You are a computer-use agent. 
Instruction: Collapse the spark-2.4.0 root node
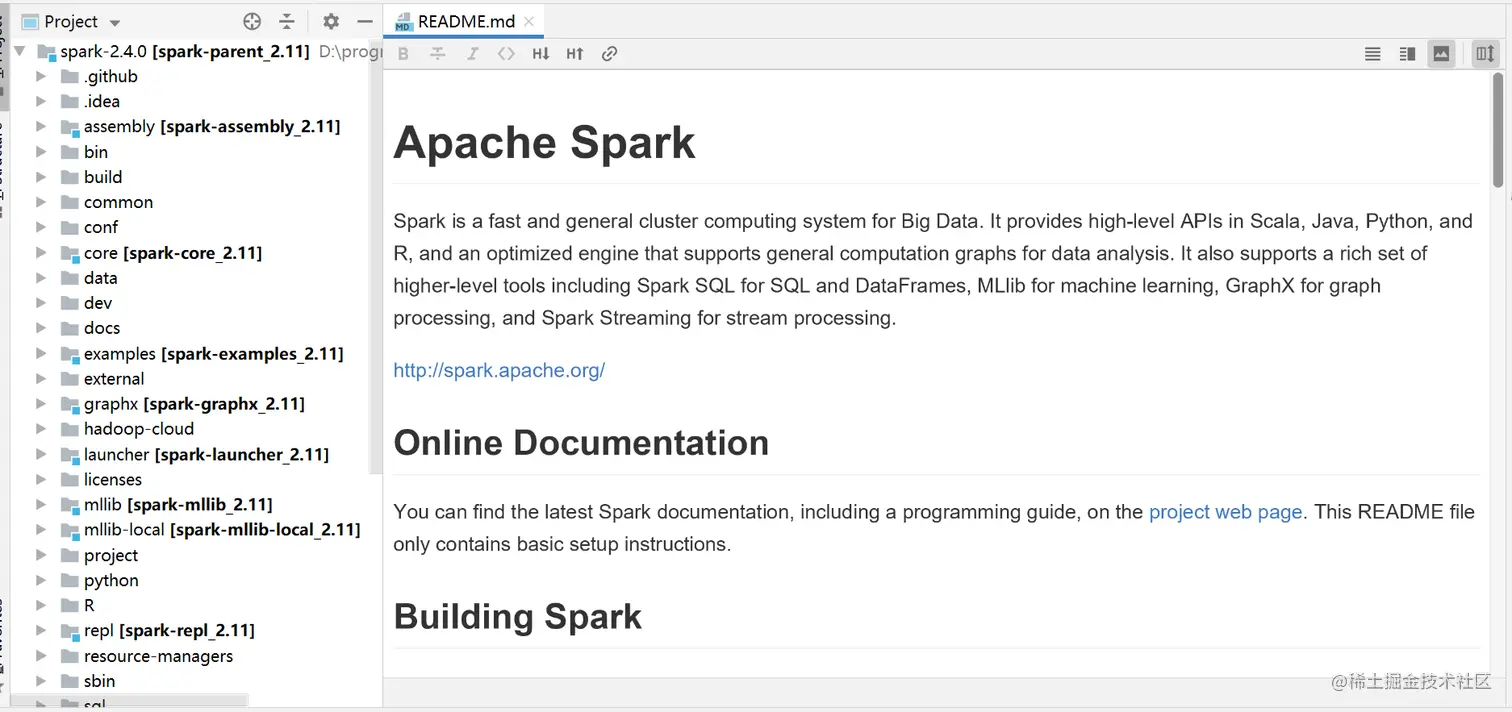click(x=19, y=51)
